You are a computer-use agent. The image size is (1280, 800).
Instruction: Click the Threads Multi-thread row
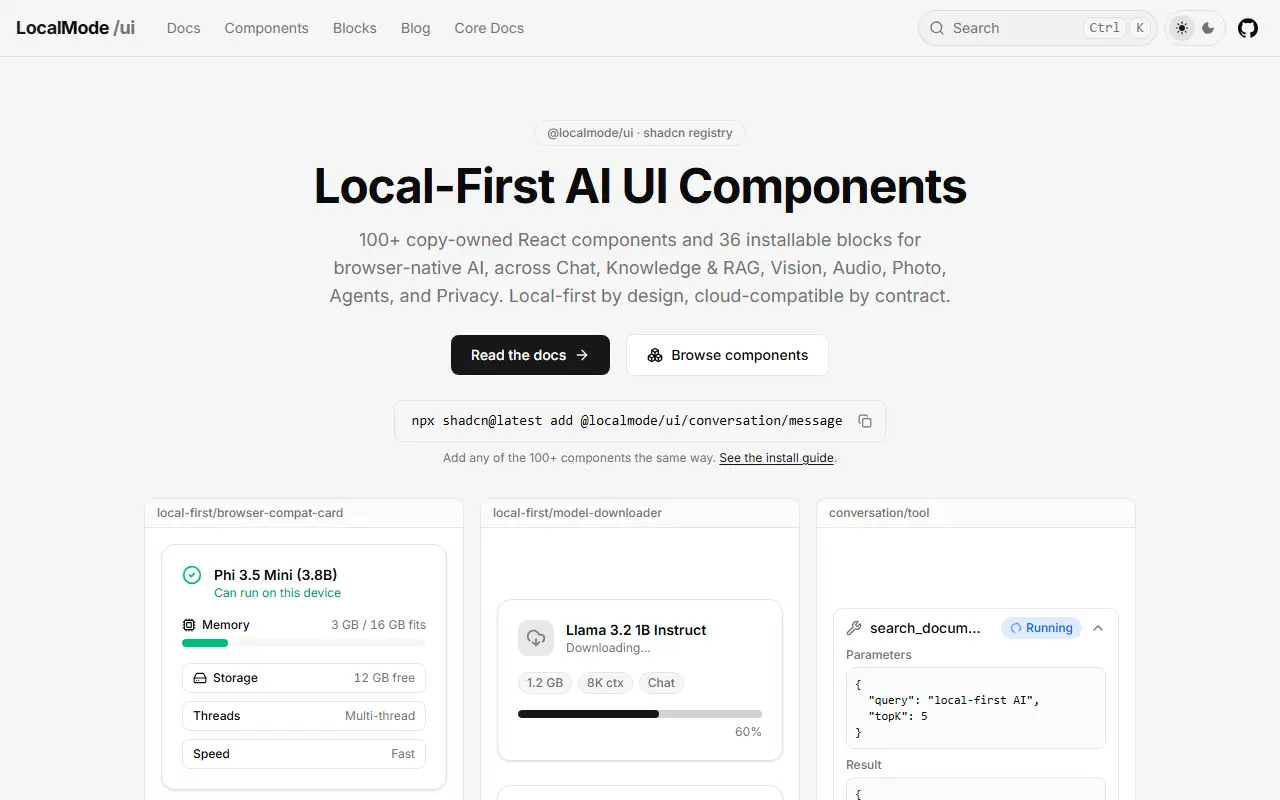pyautogui.click(x=304, y=716)
